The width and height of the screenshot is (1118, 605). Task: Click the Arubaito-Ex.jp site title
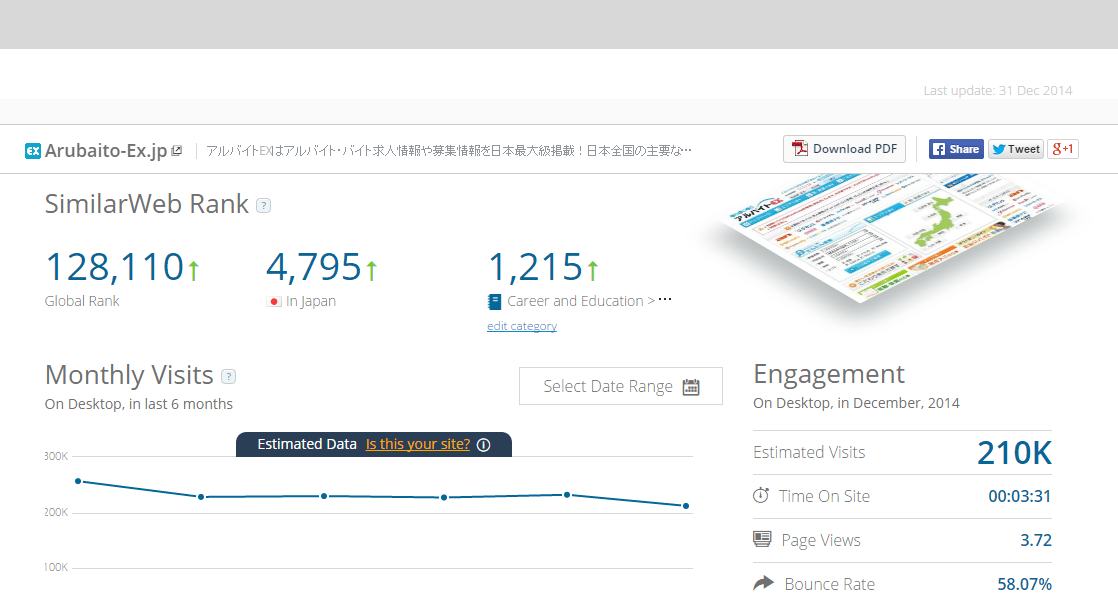pos(106,151)
